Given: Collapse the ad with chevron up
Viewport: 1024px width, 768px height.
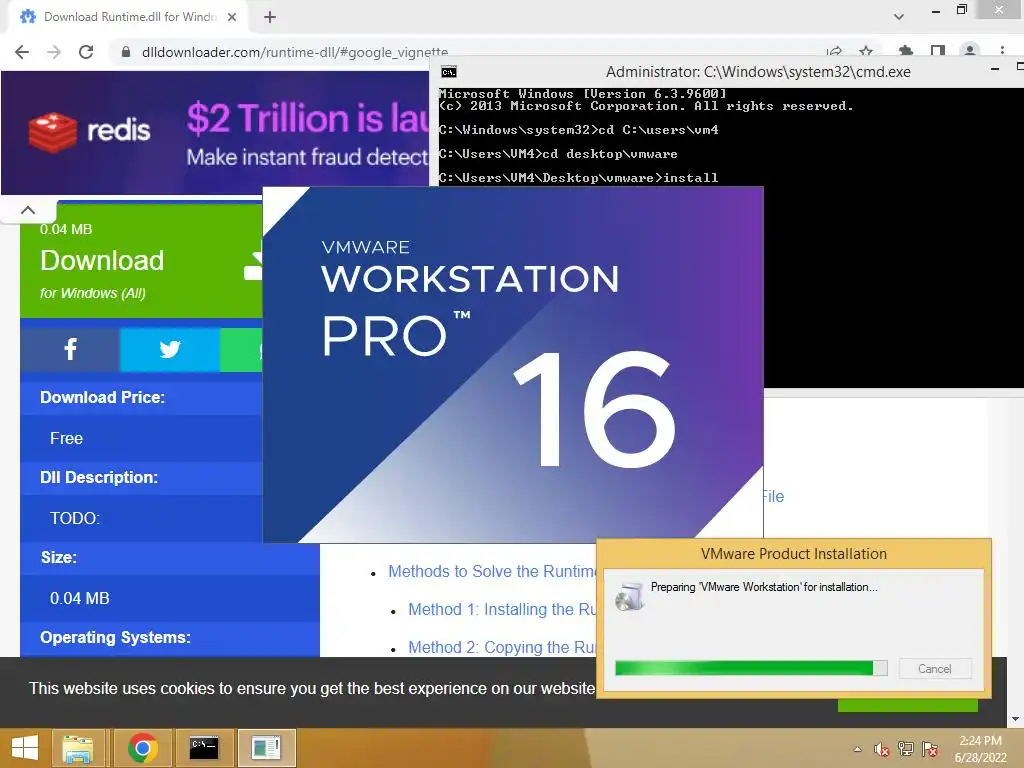Looking at the screenshot, I should 28,210.
